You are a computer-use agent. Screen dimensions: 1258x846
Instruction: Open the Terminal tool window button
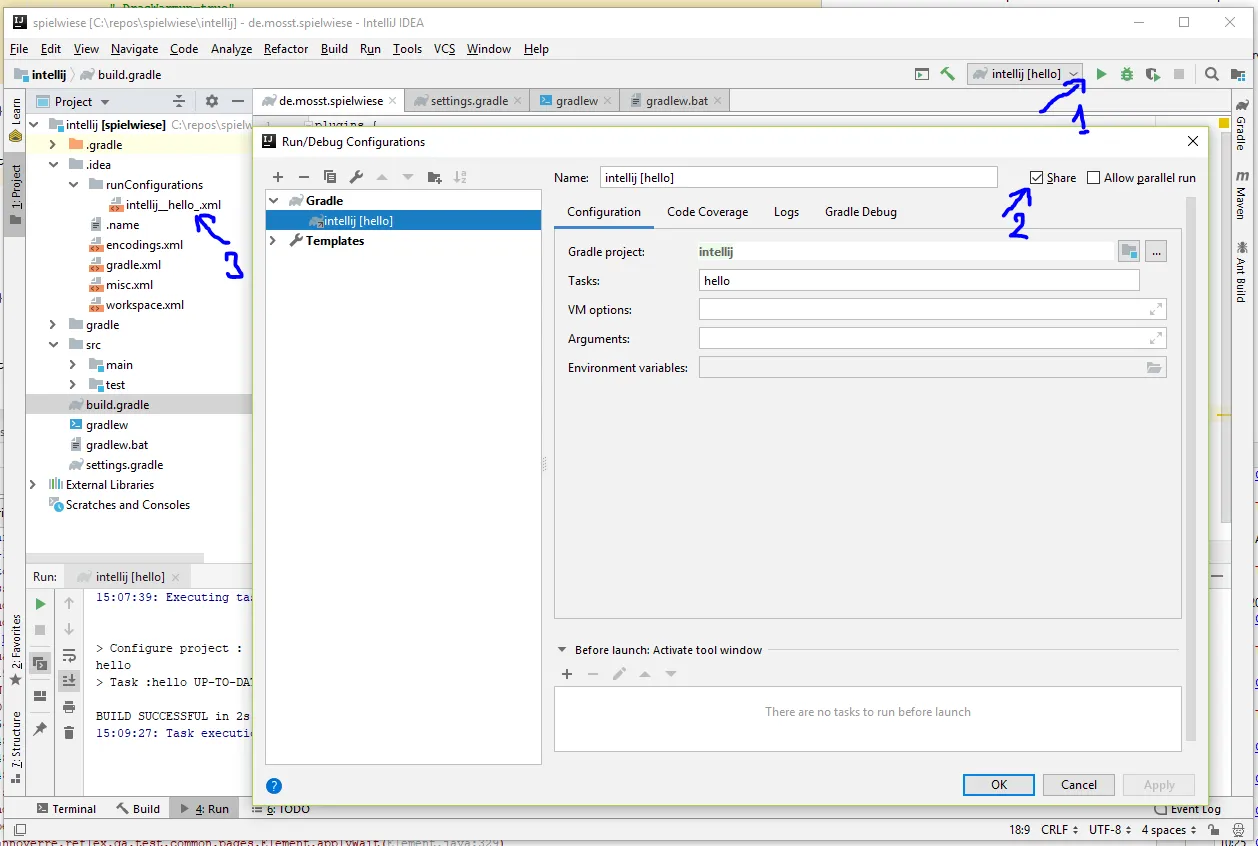(66, 809)
